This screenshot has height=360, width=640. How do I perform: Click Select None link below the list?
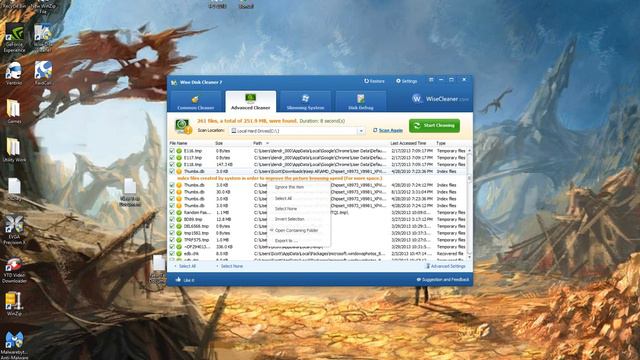point(232,266)
